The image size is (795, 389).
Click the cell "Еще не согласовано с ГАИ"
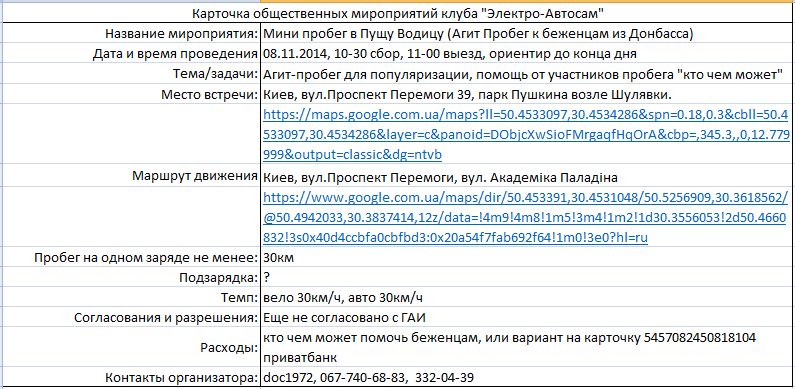click(526, 318)
